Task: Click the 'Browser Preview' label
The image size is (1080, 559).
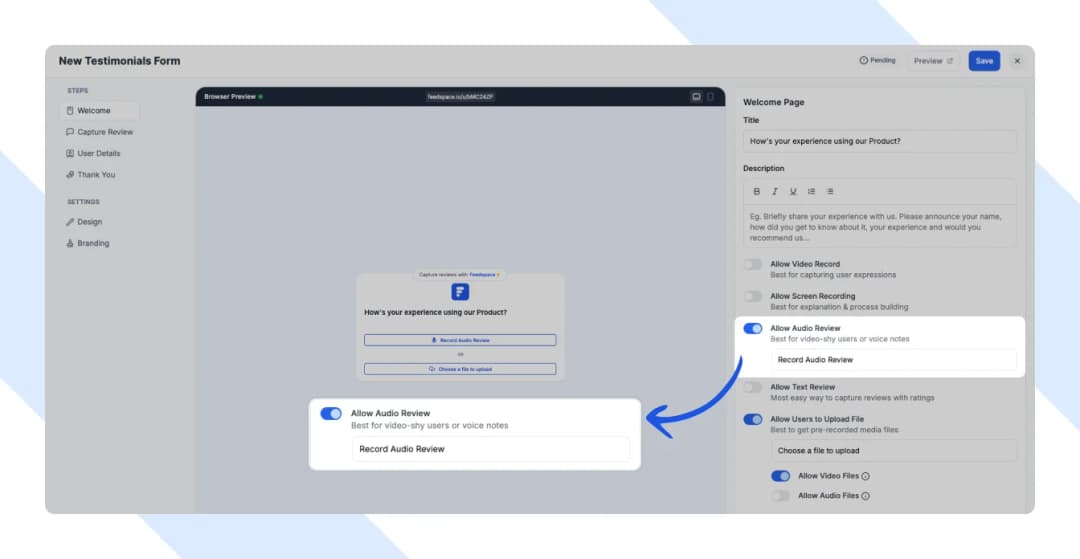Action: [x=229, y=97]
